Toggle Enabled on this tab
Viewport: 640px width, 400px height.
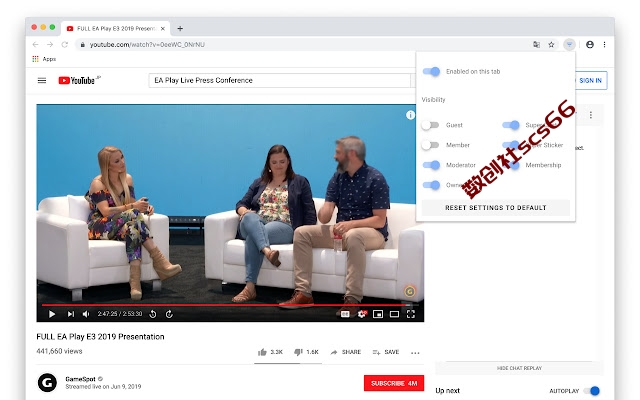pos(431,71)
